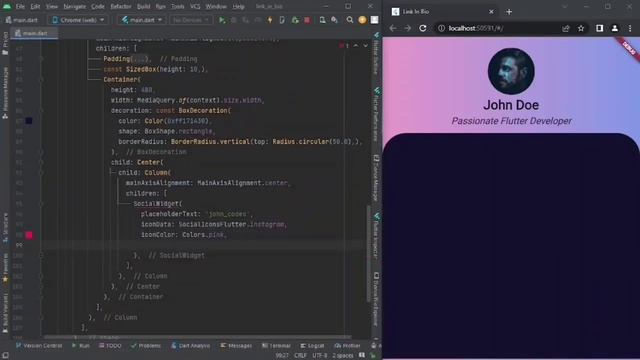Viewport: 640px width, 360px height.
Task: Open Chrome (web) device selector dropdown
Action: click(x=78, y=20)
